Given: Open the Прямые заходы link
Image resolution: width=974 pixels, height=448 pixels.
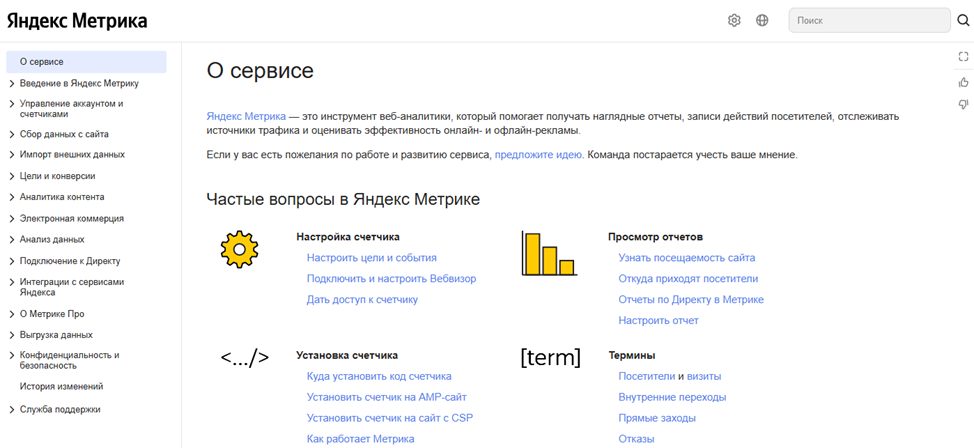Looking at the screenshot, I should pyautogui.click(x=657, y=418).
